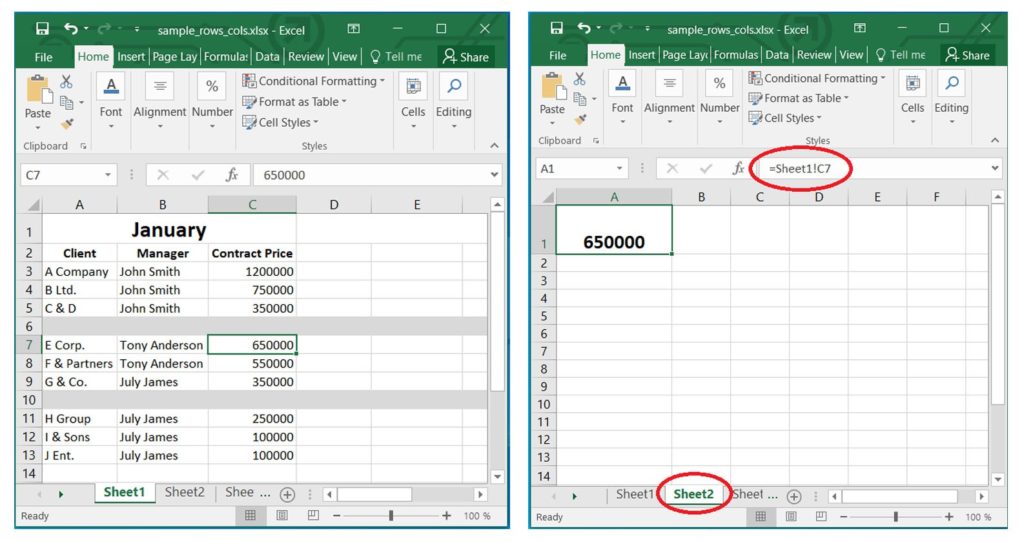
Task: Switch to Page Layout view in the January window
Action: click(282, 516)
